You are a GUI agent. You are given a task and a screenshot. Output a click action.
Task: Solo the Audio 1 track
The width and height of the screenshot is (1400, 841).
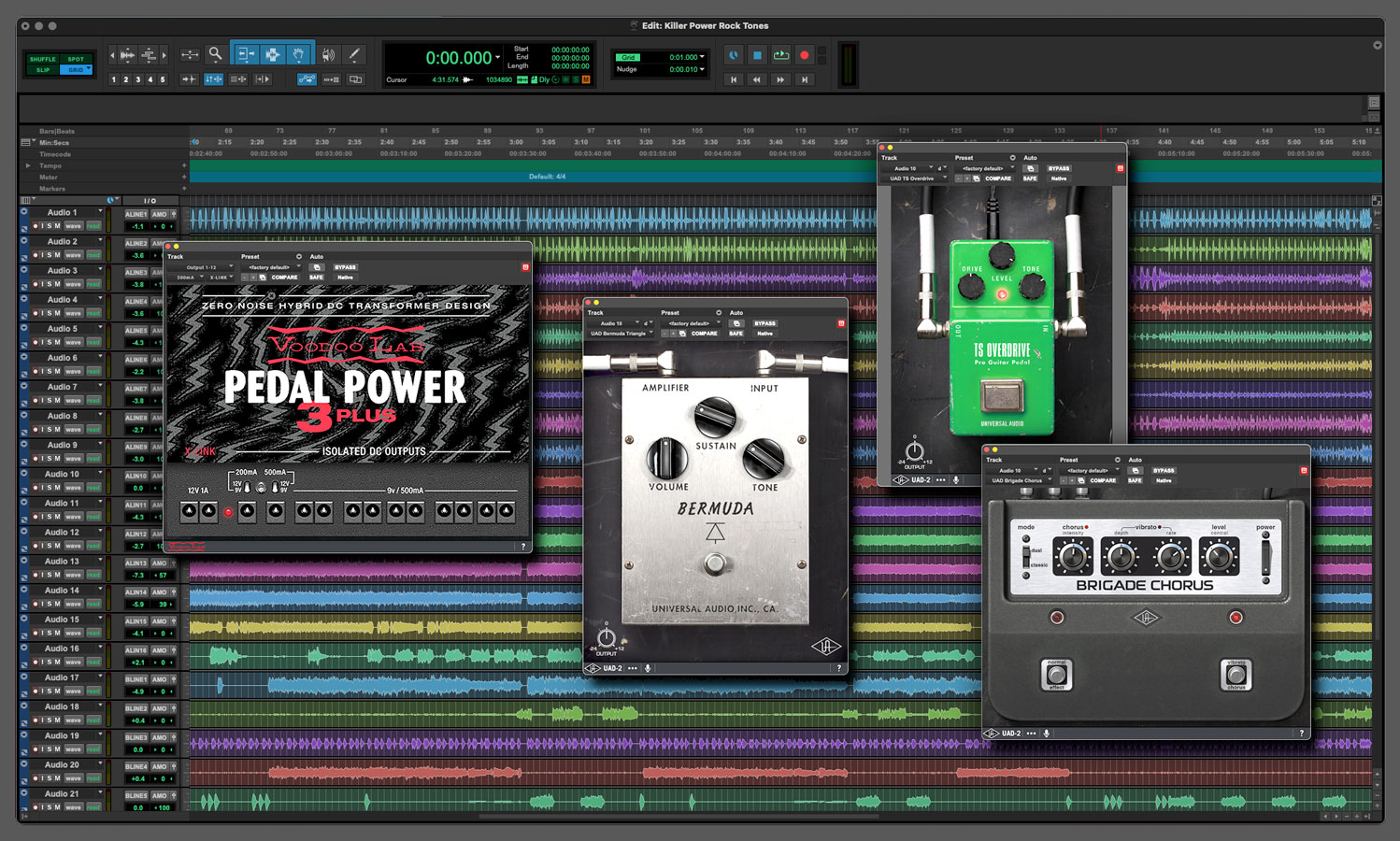[49, 226]
